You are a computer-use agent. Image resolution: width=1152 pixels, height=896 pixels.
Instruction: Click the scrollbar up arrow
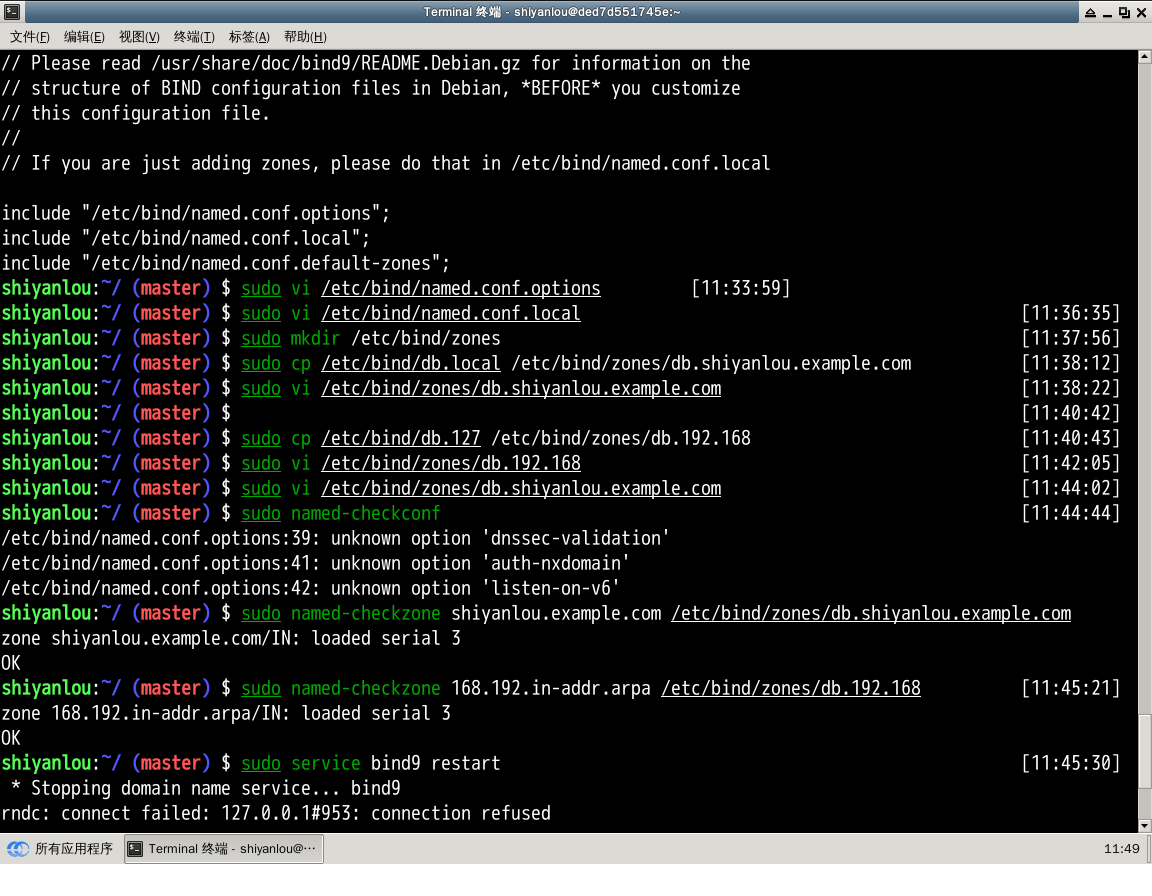coord(1144,58)
